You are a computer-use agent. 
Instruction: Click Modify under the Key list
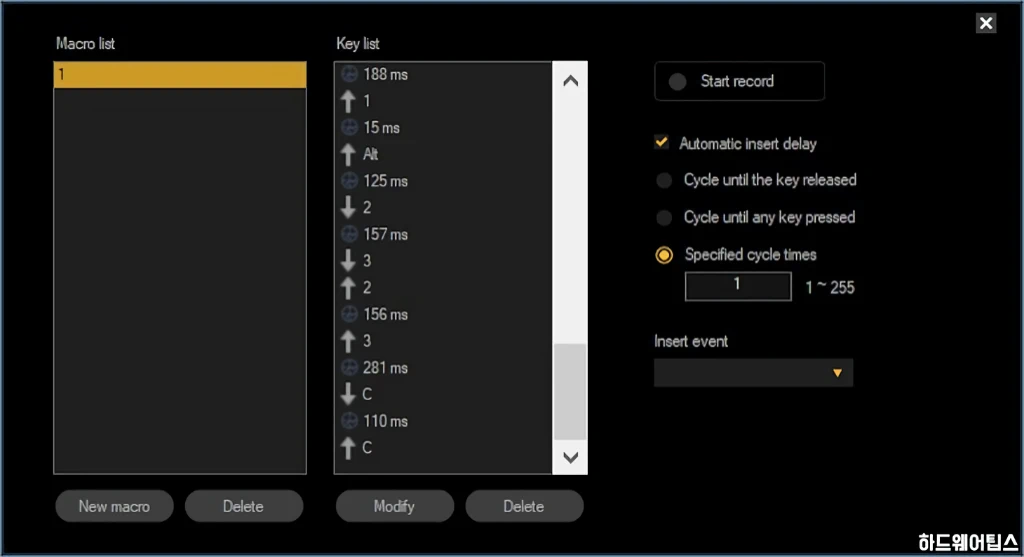394,506
